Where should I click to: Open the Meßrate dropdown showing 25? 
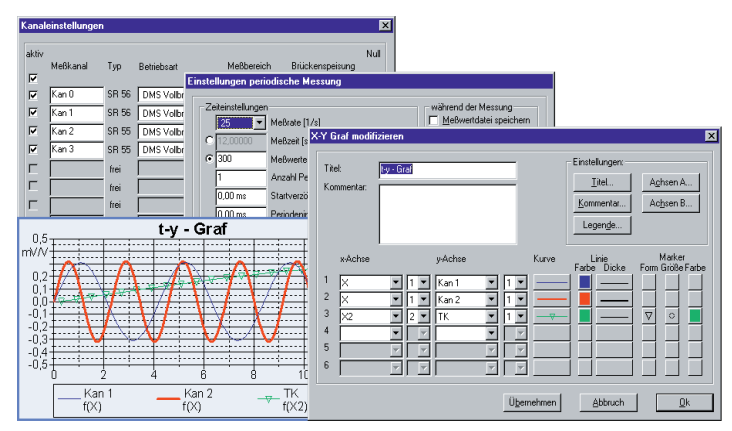tap(260, 122)
